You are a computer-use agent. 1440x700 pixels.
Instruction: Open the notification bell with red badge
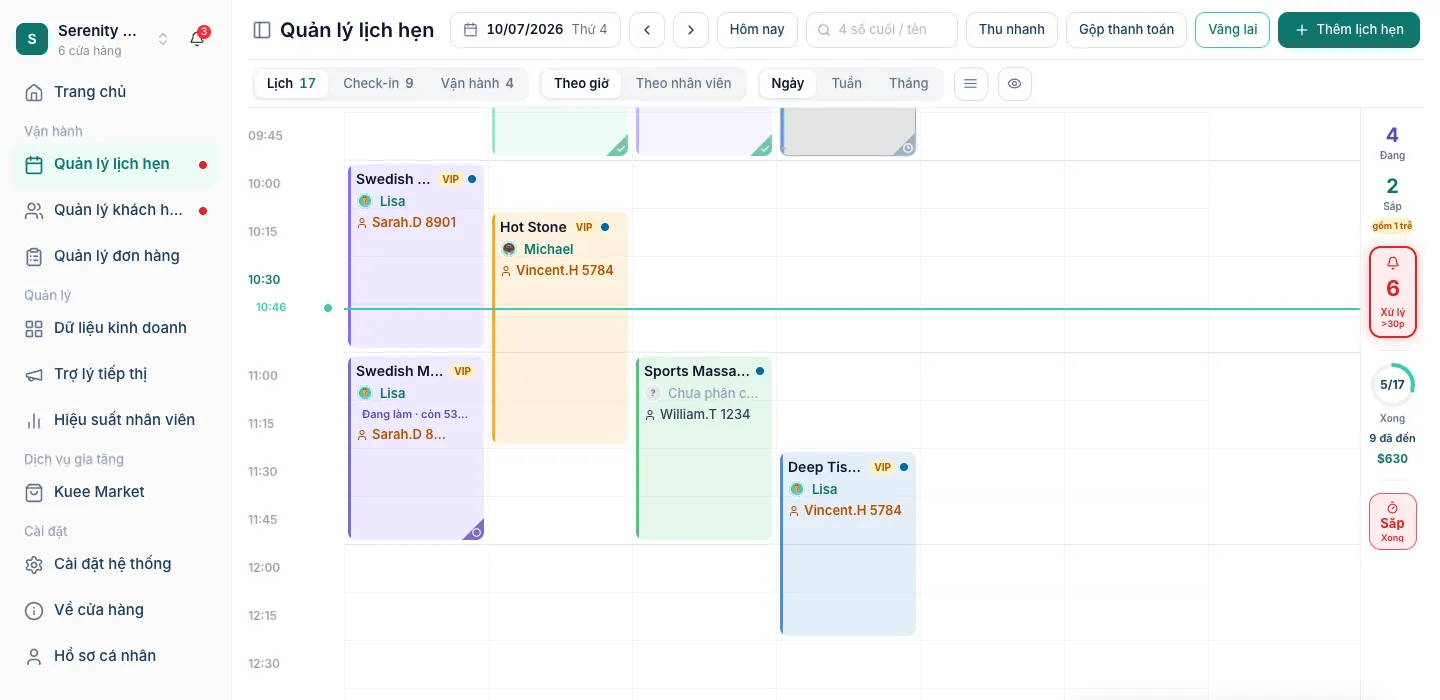(x=198, y=39)
